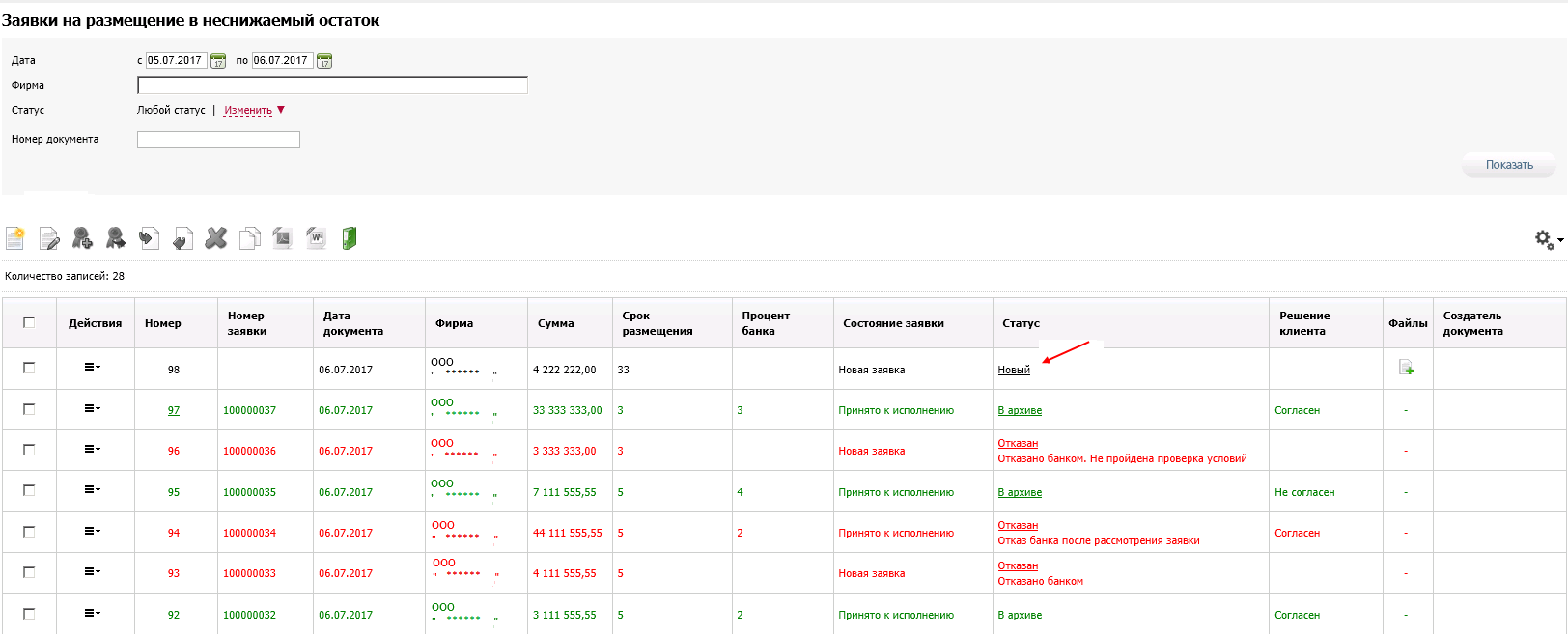
Task: Open actions menu for row 96
Action: click(x=92, y=449)
